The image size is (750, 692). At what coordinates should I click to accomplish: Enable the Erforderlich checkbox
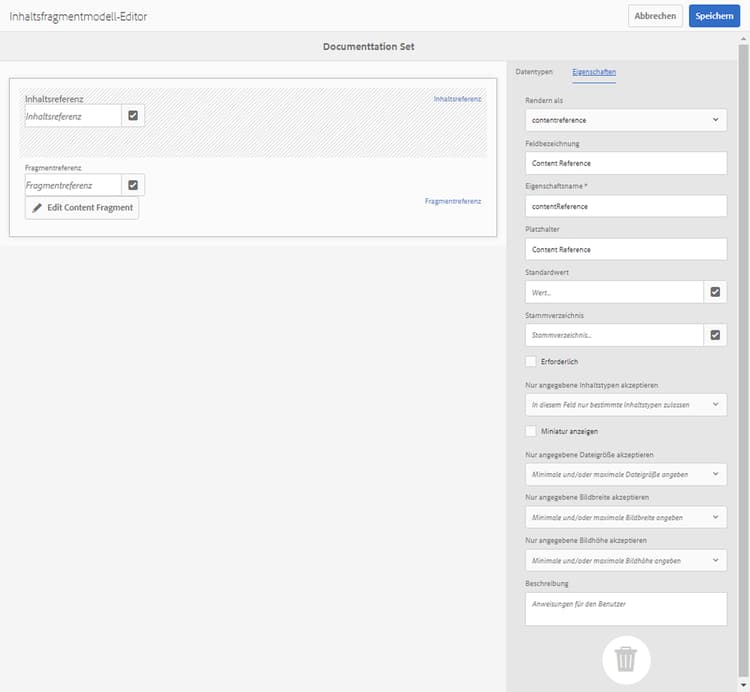(x=530, y=362)
